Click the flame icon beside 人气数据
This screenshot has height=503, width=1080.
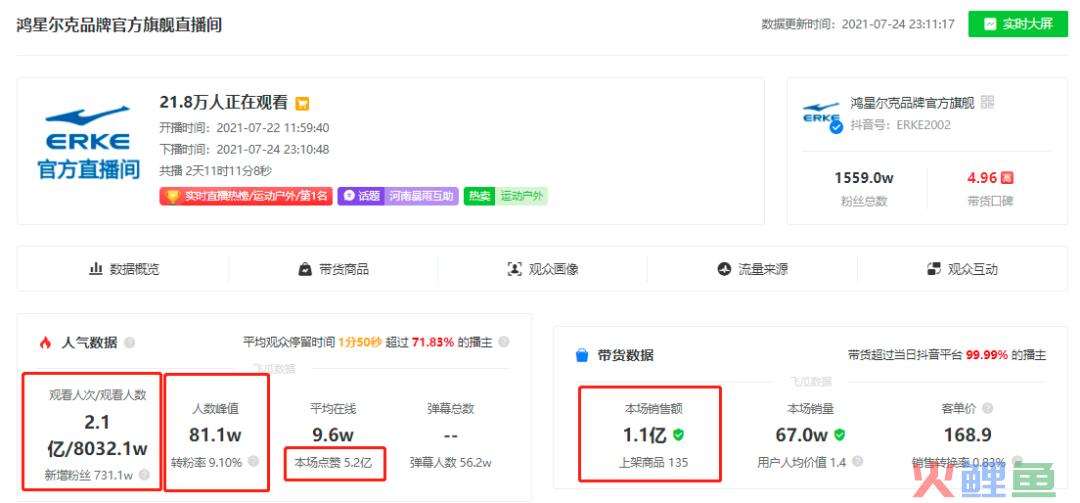45,342
